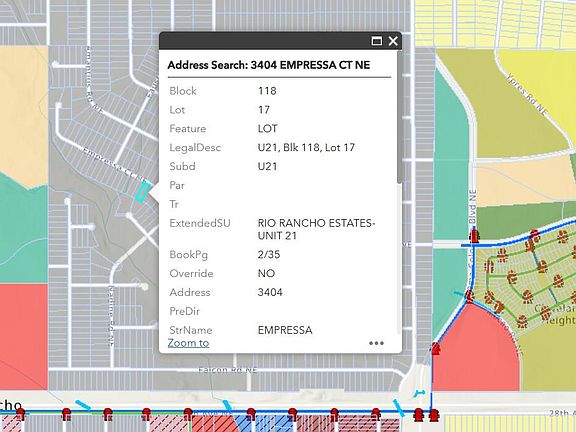This screenshot has height=432, width=576.
Task: Click the Ypres Rd NE street label
Action: (527, 94)
